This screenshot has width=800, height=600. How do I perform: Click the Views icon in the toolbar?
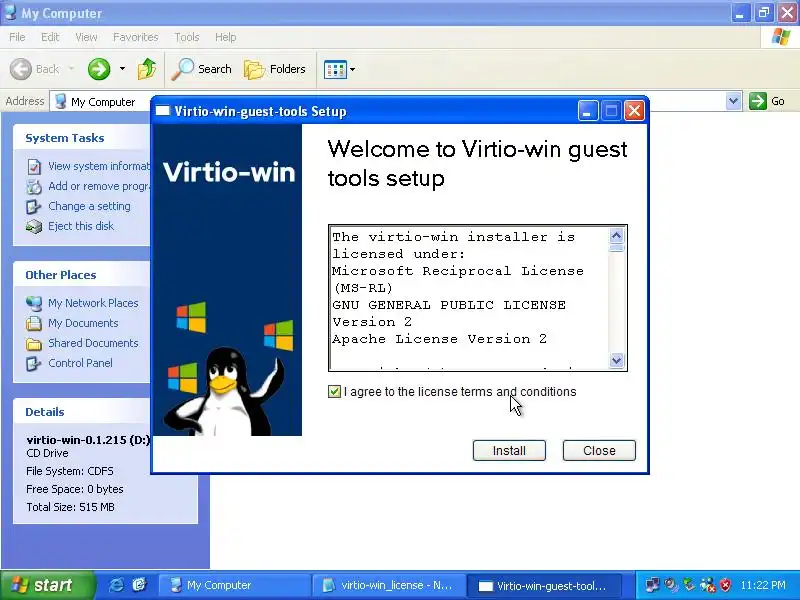click(335, 69)
